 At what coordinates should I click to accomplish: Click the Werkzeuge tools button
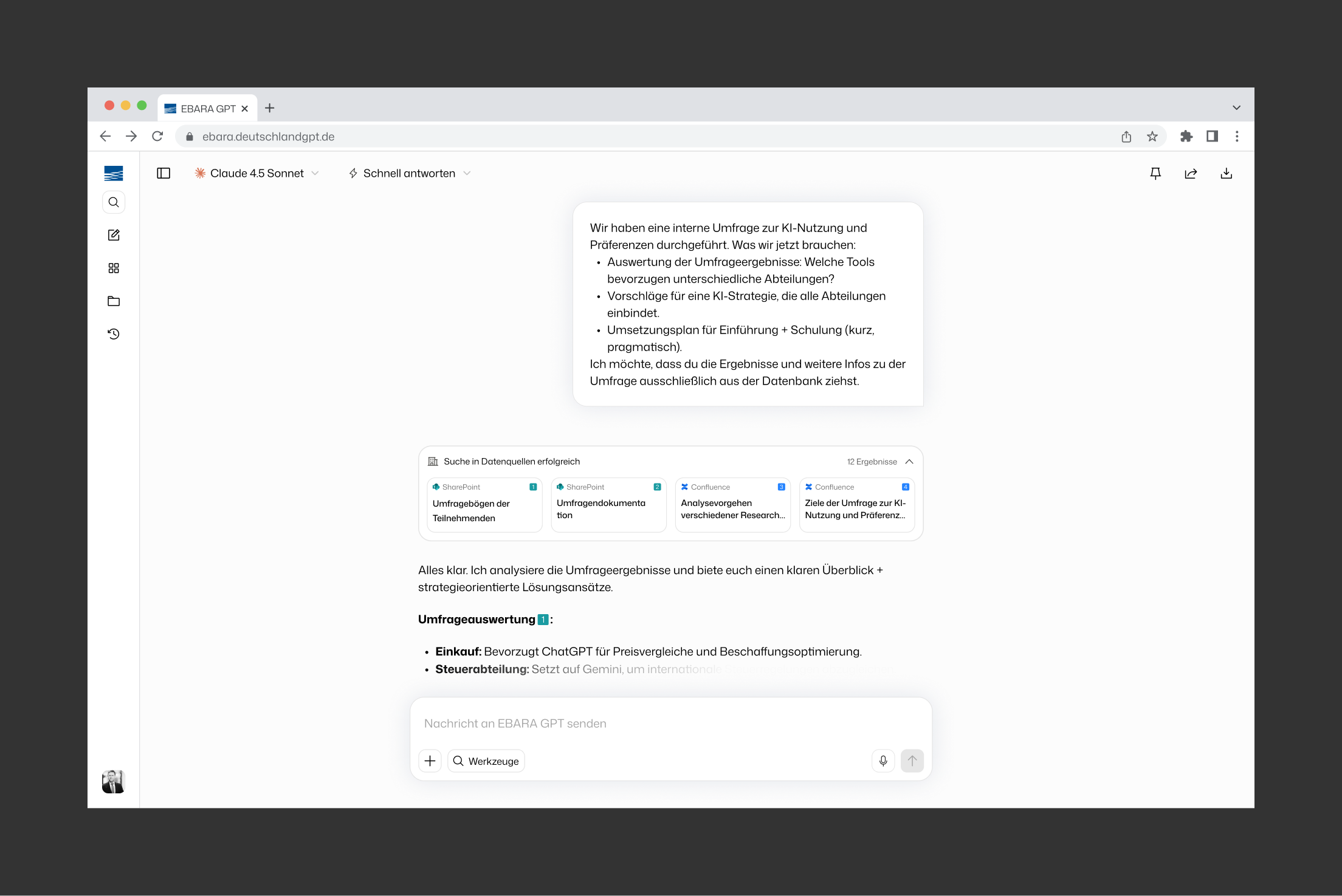click(486, 761)
